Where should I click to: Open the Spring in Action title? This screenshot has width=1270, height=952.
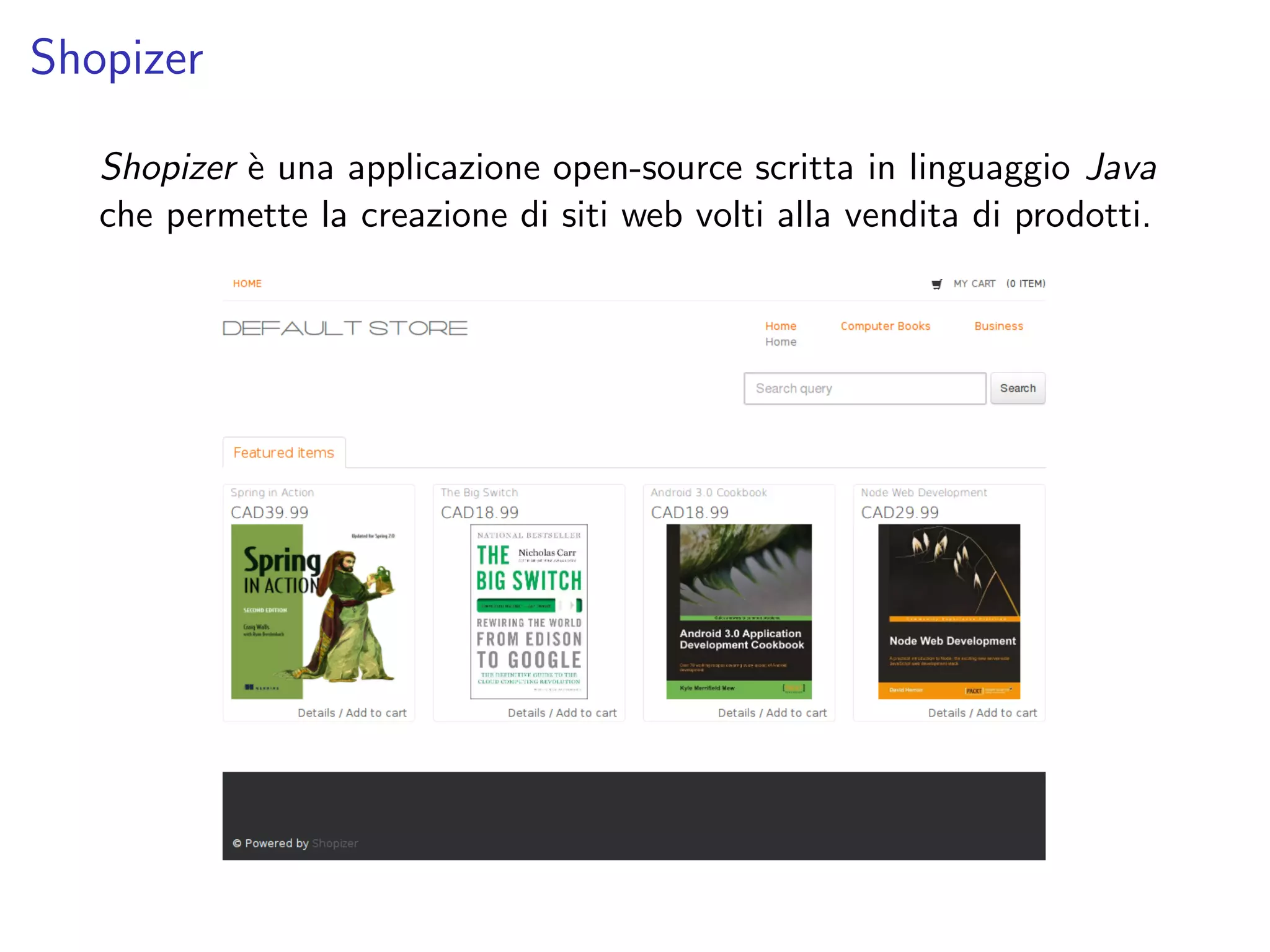click(272, 493)
